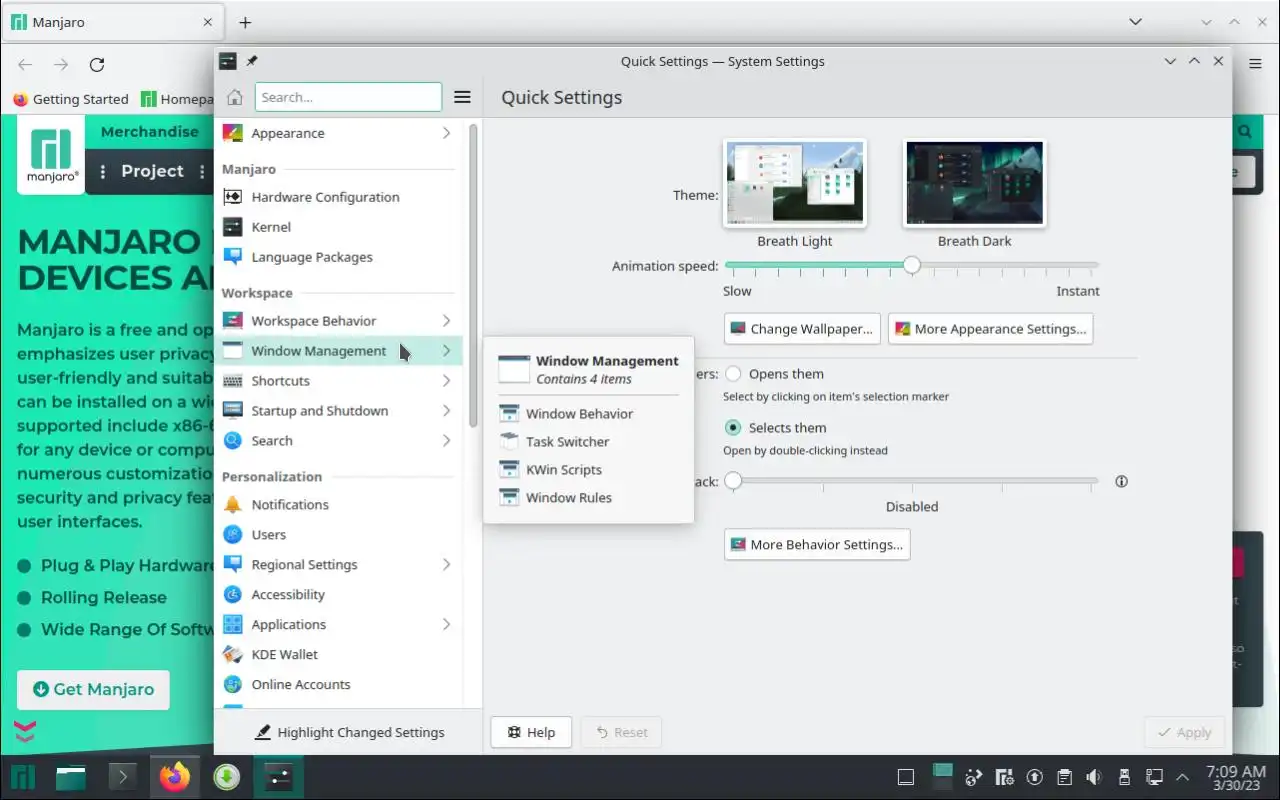Screen dimensions: 1280x800
Task: Open the Project menu on Manjaro site
Action: coord(152,171)
